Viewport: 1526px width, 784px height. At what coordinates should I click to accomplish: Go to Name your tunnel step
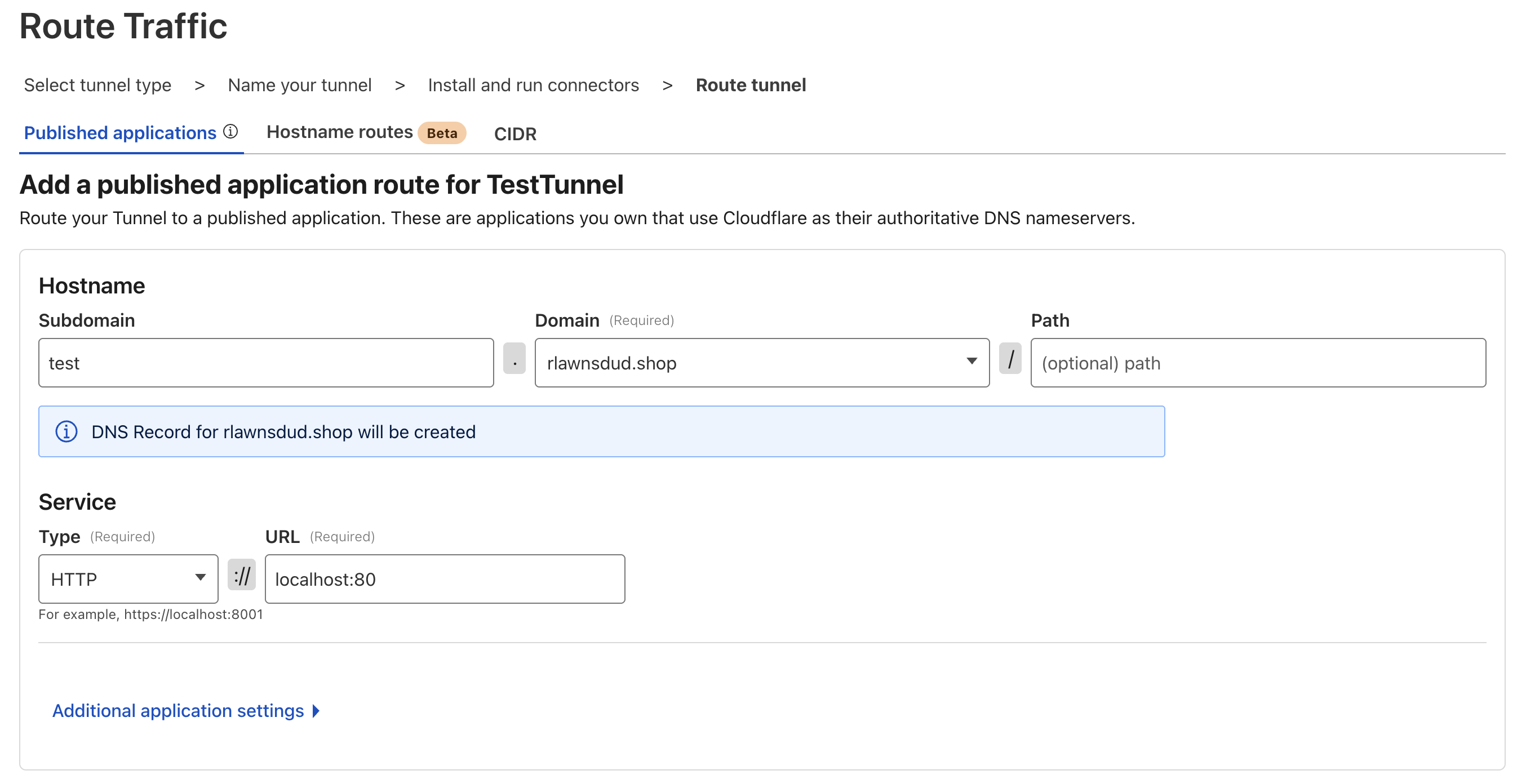(300, 85)
